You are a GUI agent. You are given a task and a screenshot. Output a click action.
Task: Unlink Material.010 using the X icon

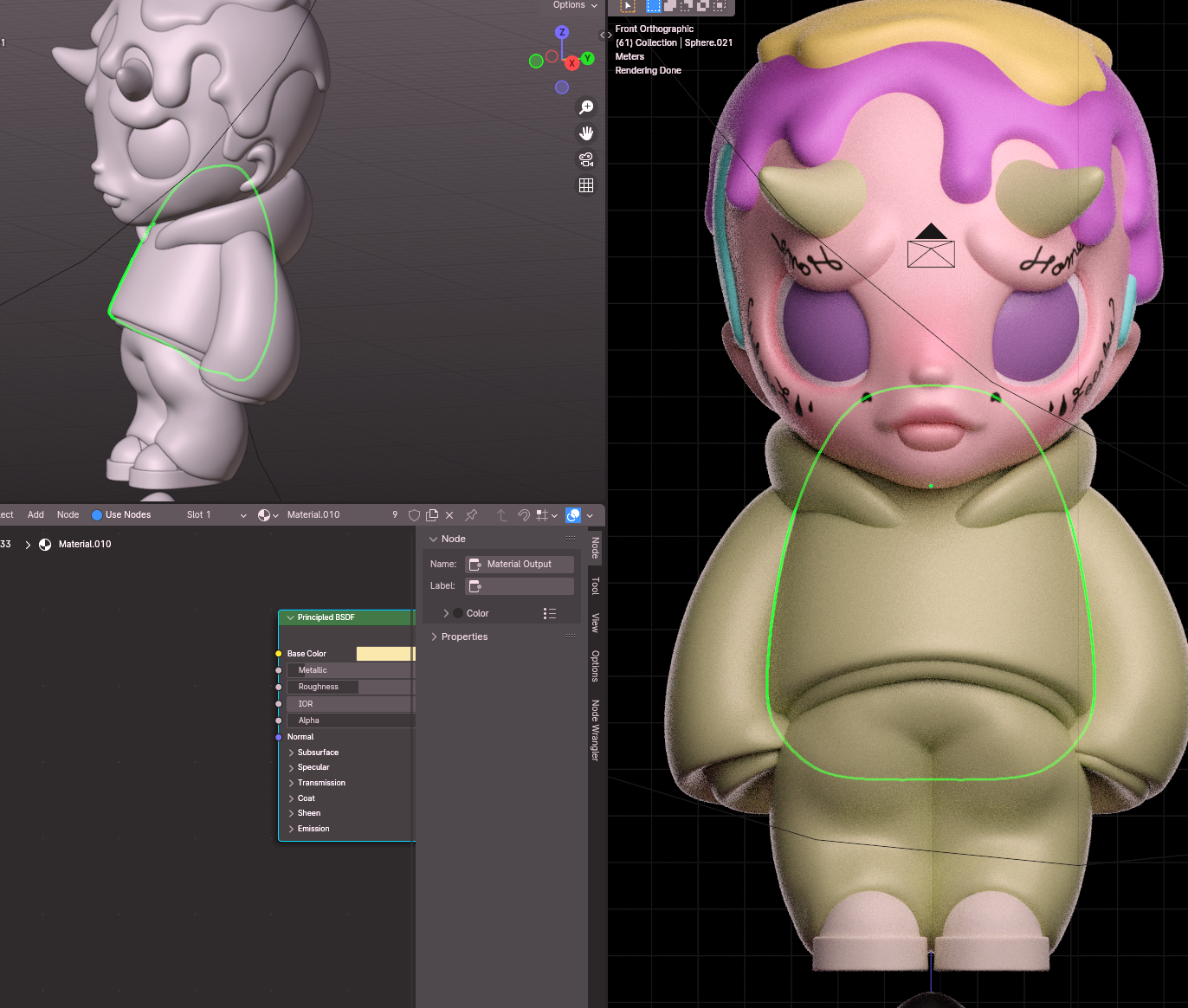tap(449, 515)
